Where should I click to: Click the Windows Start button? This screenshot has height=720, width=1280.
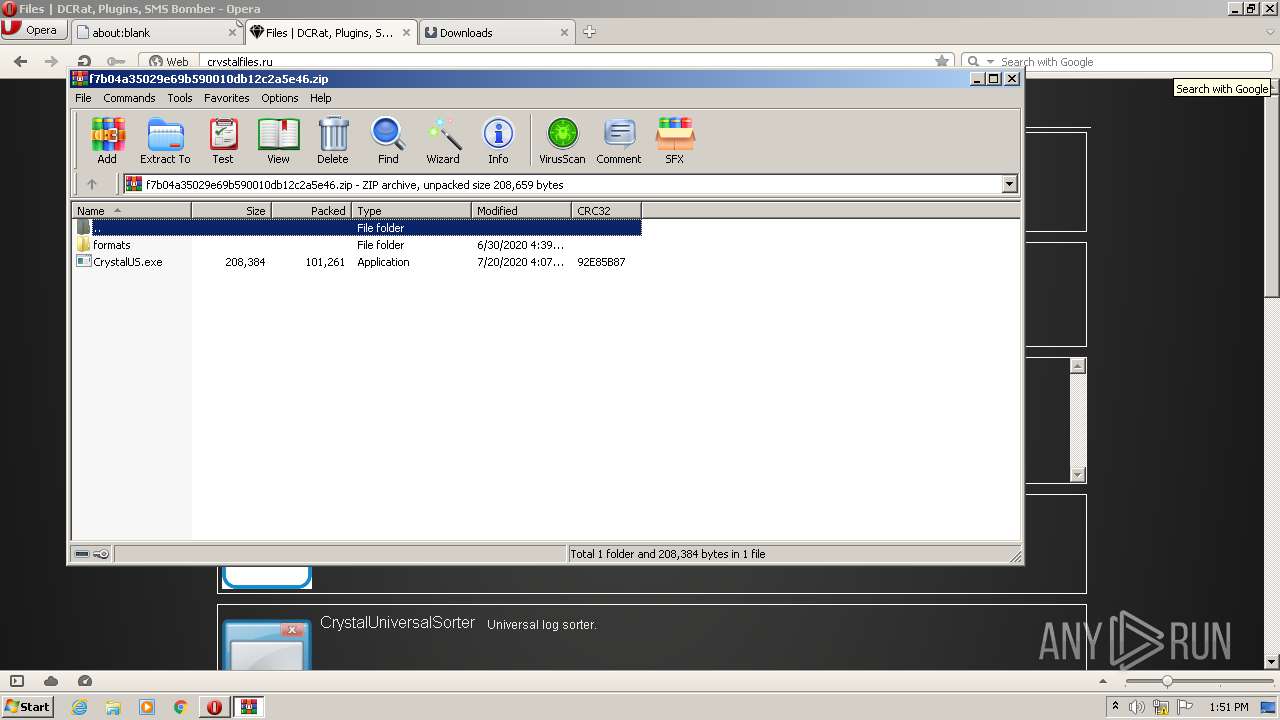(28, 706)
